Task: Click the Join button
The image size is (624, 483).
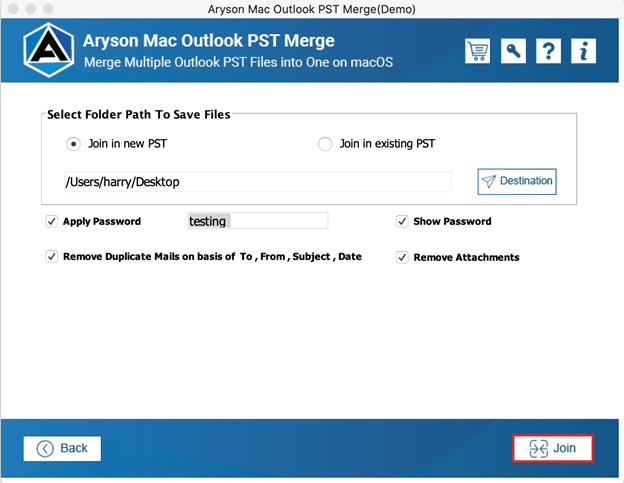Action: (x=553, y=448)
